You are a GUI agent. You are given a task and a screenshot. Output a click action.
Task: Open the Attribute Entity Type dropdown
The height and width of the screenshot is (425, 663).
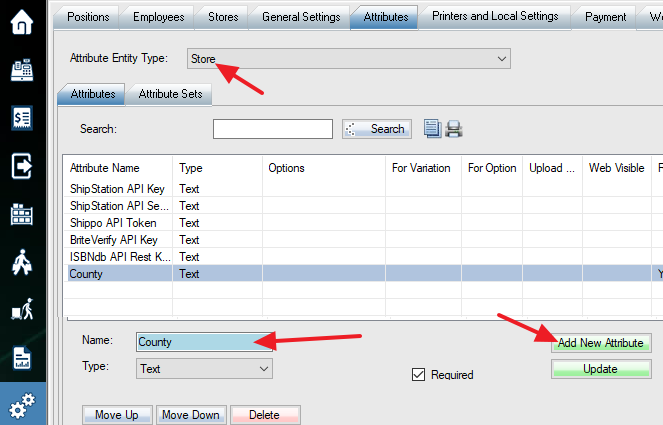[349, 58]
